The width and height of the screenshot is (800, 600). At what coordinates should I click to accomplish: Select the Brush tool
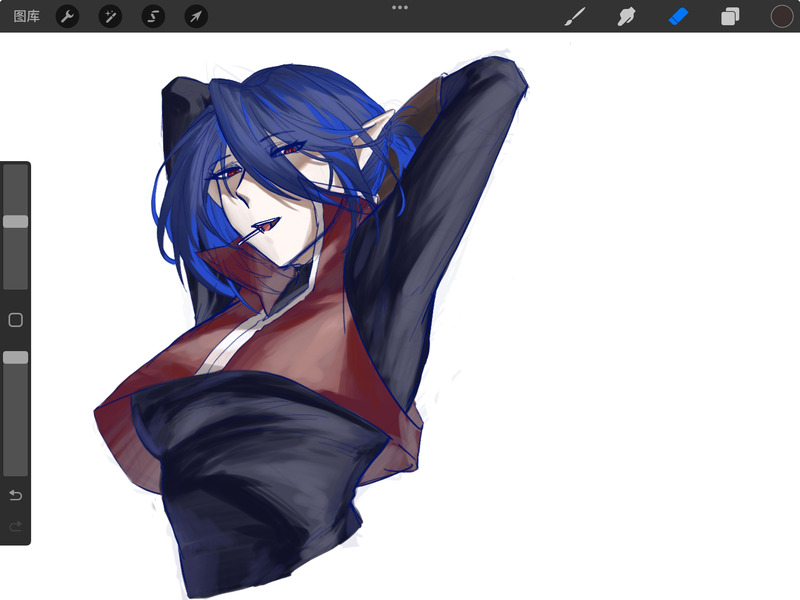pyautogui.click(x=576, y=16)
